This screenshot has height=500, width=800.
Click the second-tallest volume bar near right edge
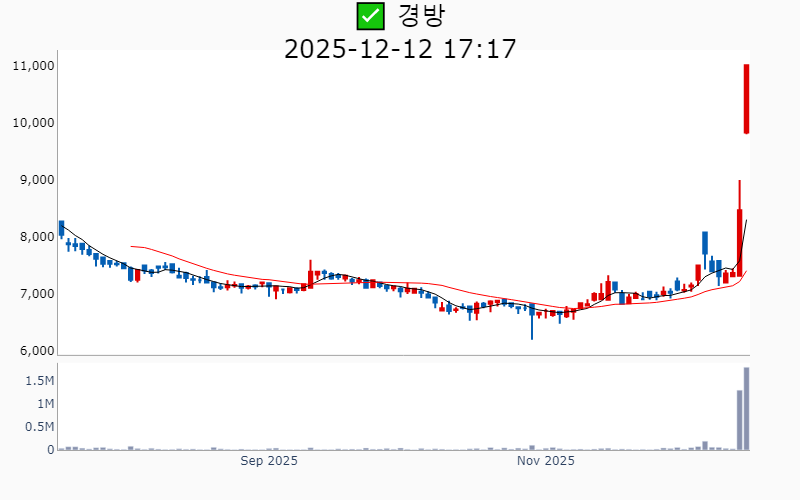coord(739,420)
